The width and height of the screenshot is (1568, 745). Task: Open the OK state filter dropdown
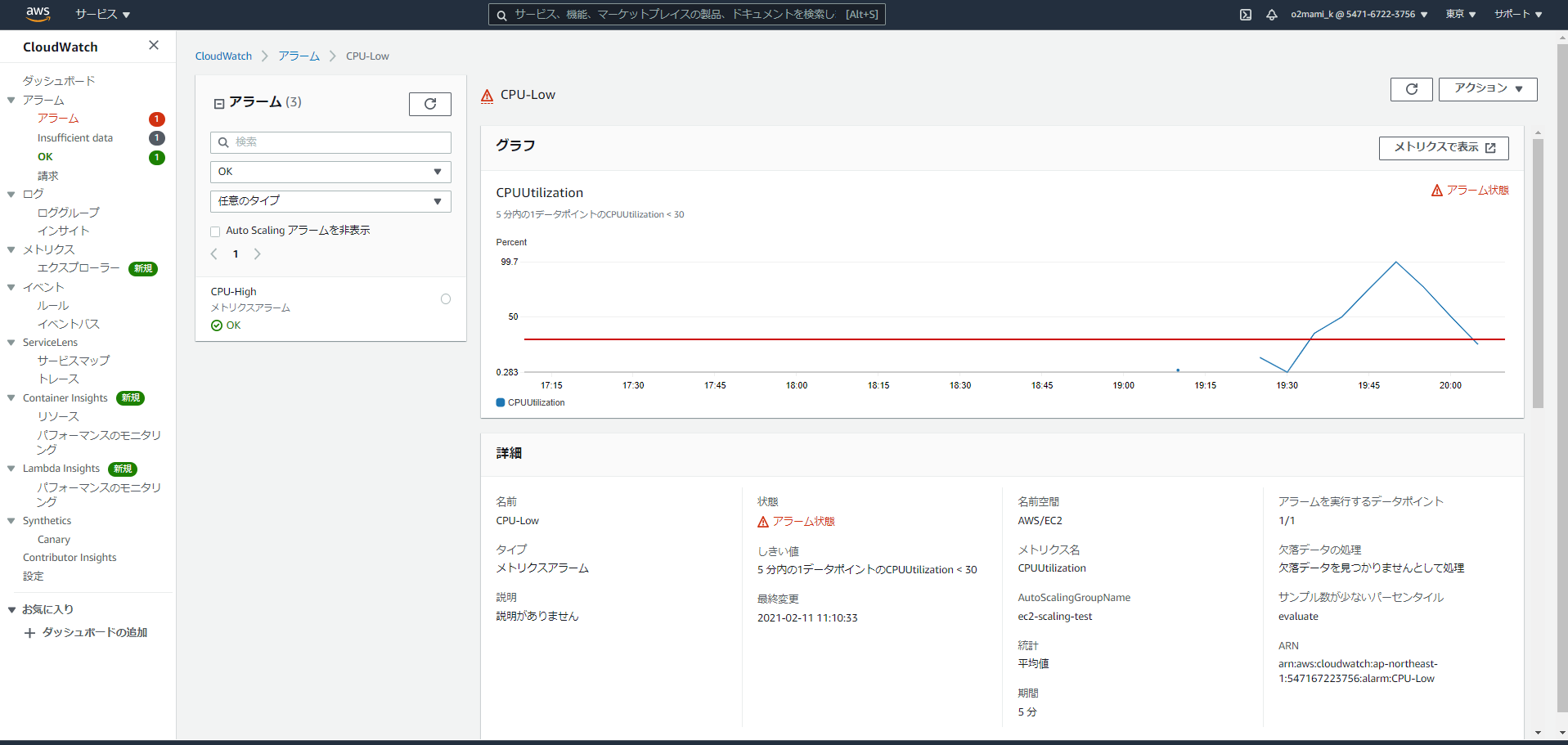(330, 172)
